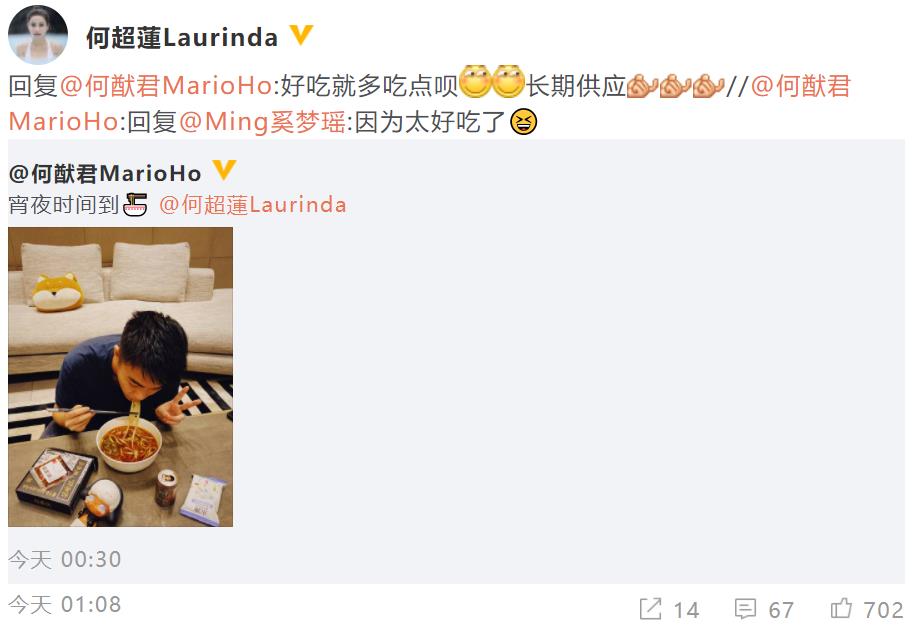Viewport: 915px width, 627px height.
Task: Click quoted post timestamp 今天 00:30
Action: click(65, 559)
